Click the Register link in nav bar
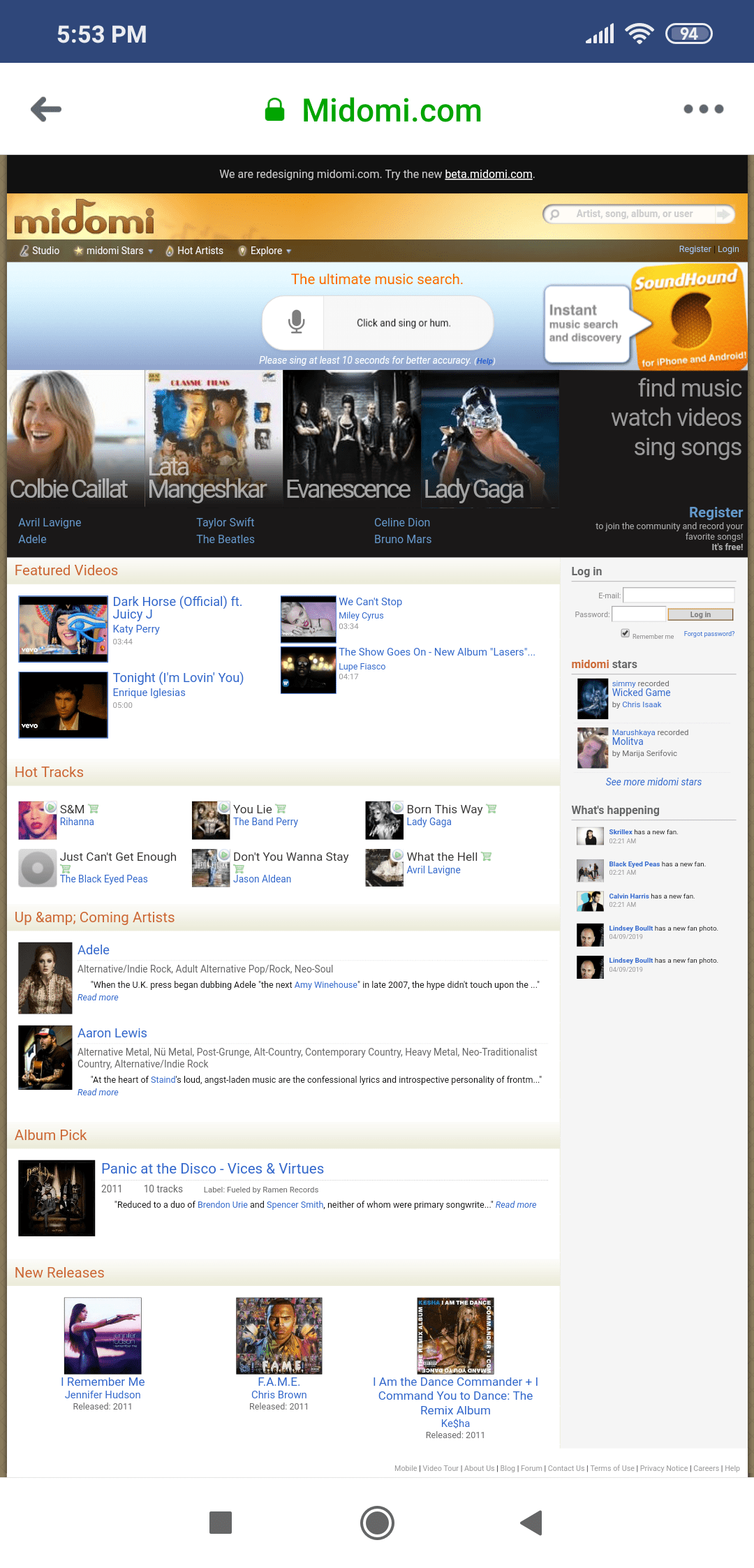754x1568 pixels. pos(695,249)
